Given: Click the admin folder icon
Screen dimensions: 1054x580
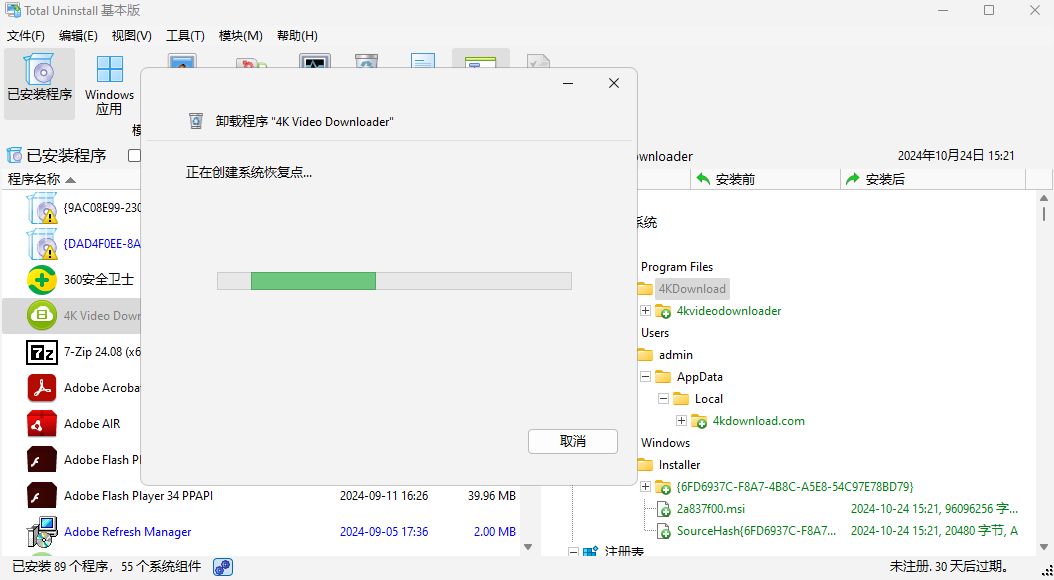Looking at the screenshot, I should (645, 355).
